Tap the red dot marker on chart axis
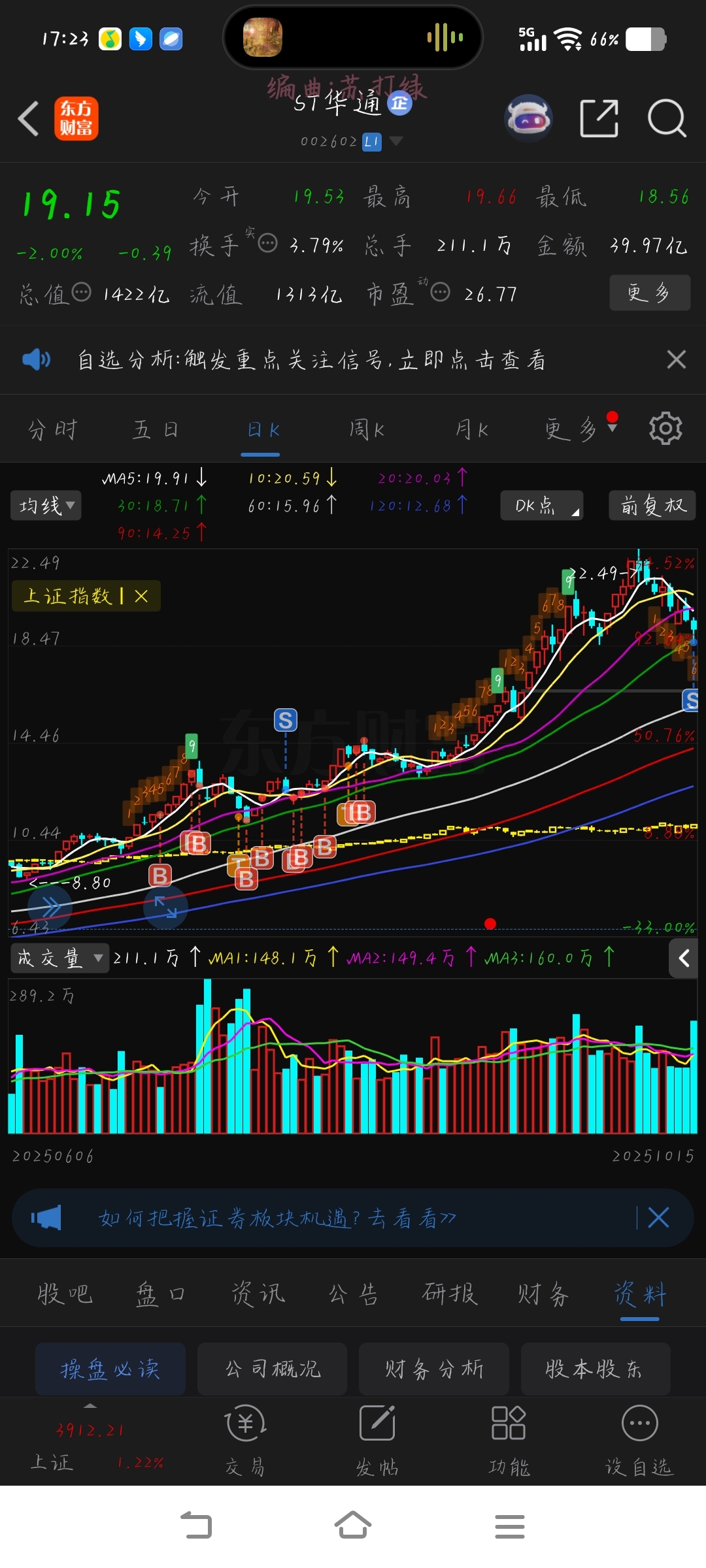 (490, 923)
